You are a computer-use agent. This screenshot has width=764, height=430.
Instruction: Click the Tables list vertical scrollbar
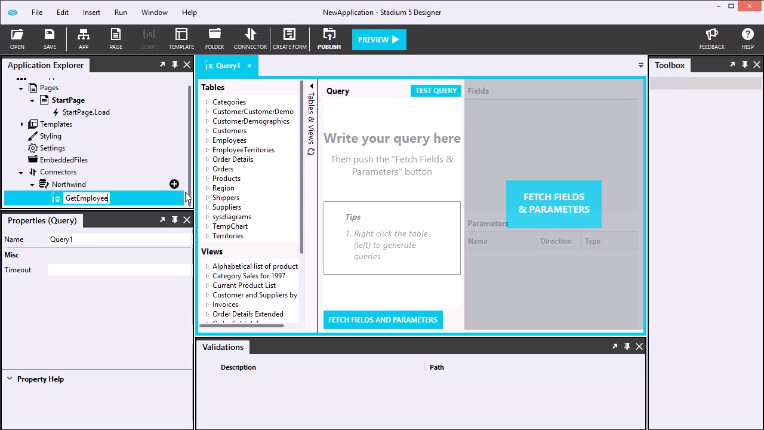point(301,166)
